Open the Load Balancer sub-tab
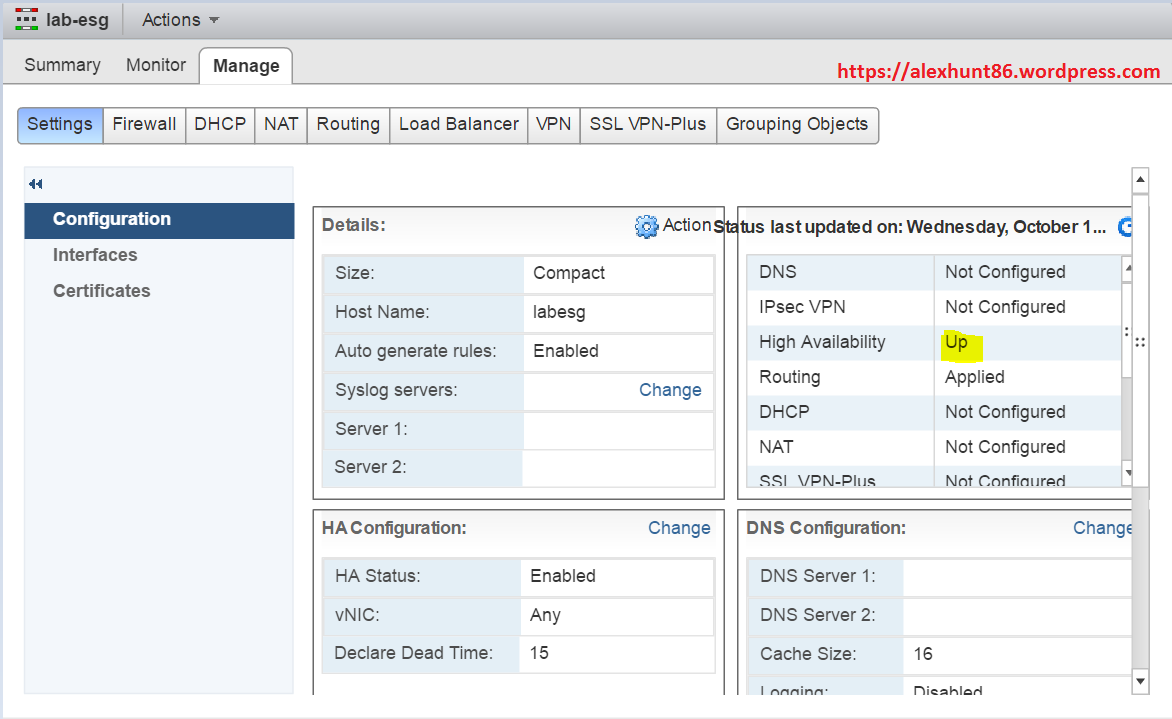Image resolution: width=1172 pixels, height=719 pixels. (458, 124)
